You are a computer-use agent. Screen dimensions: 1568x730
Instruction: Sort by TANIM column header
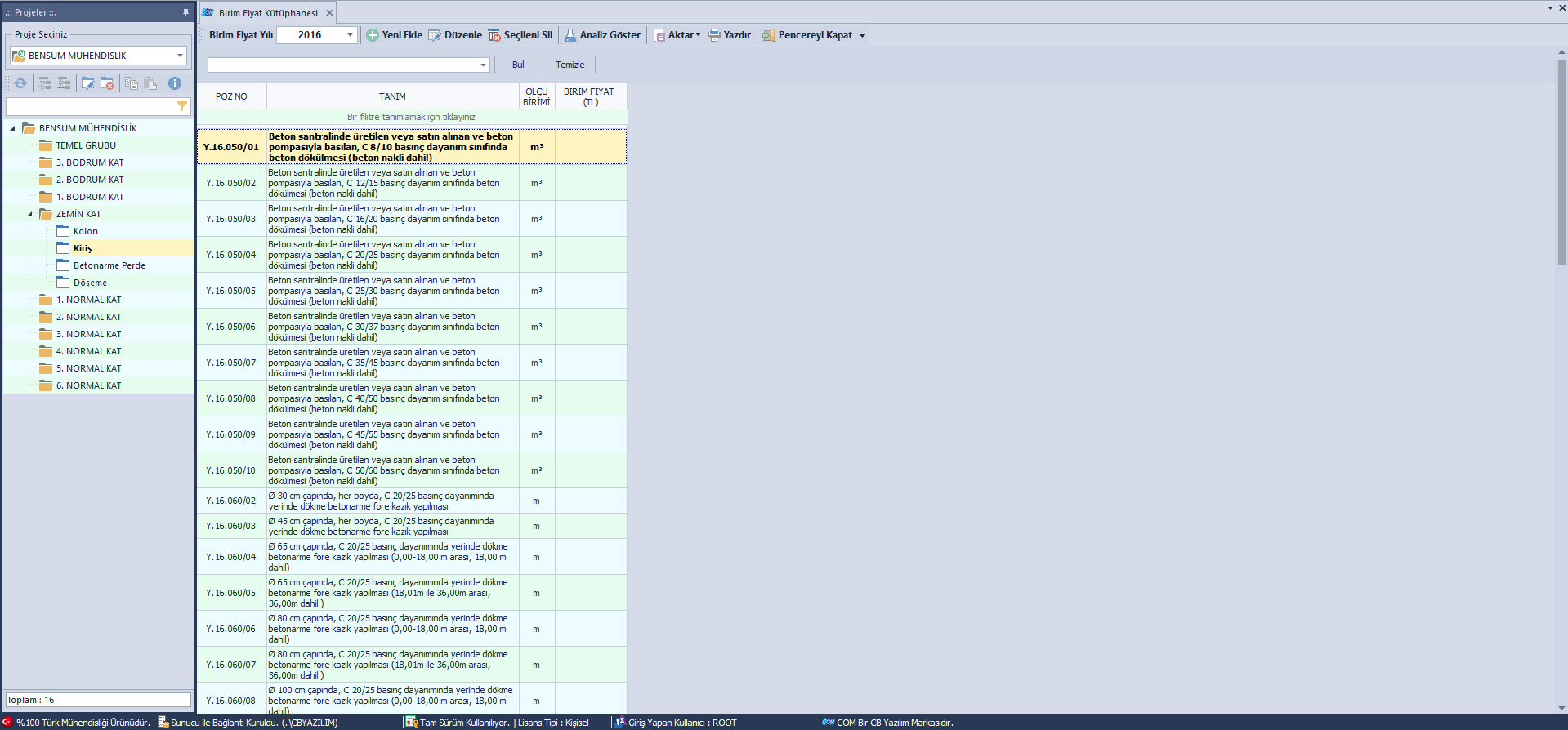[392, 96]
